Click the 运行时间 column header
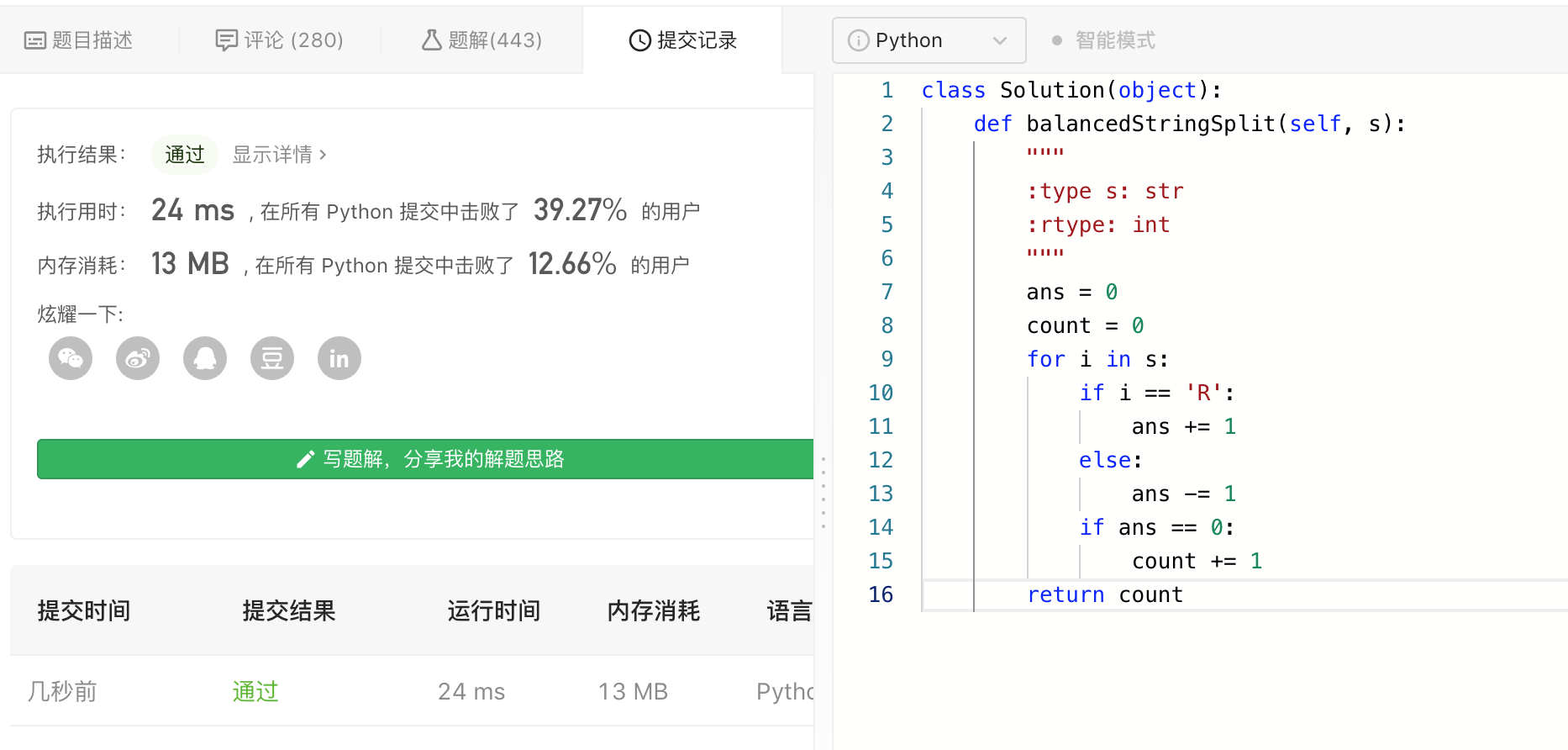The width and height of the screenshot is (1568, 750). (494, 610)
